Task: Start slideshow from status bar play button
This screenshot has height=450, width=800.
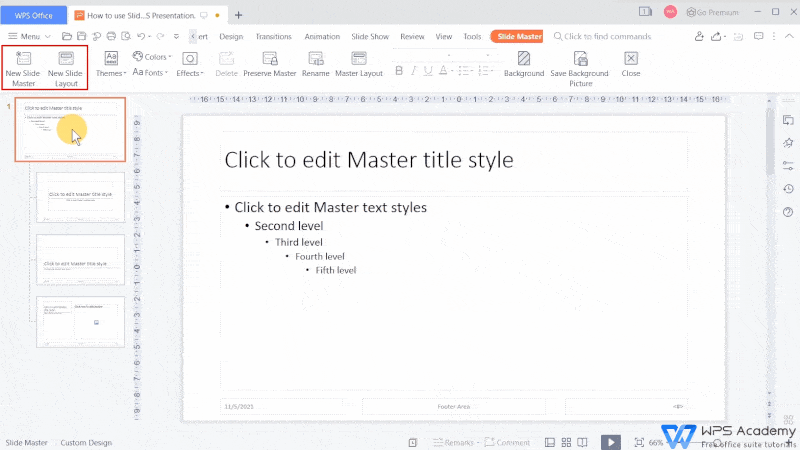Action: [x=610, y=442]
